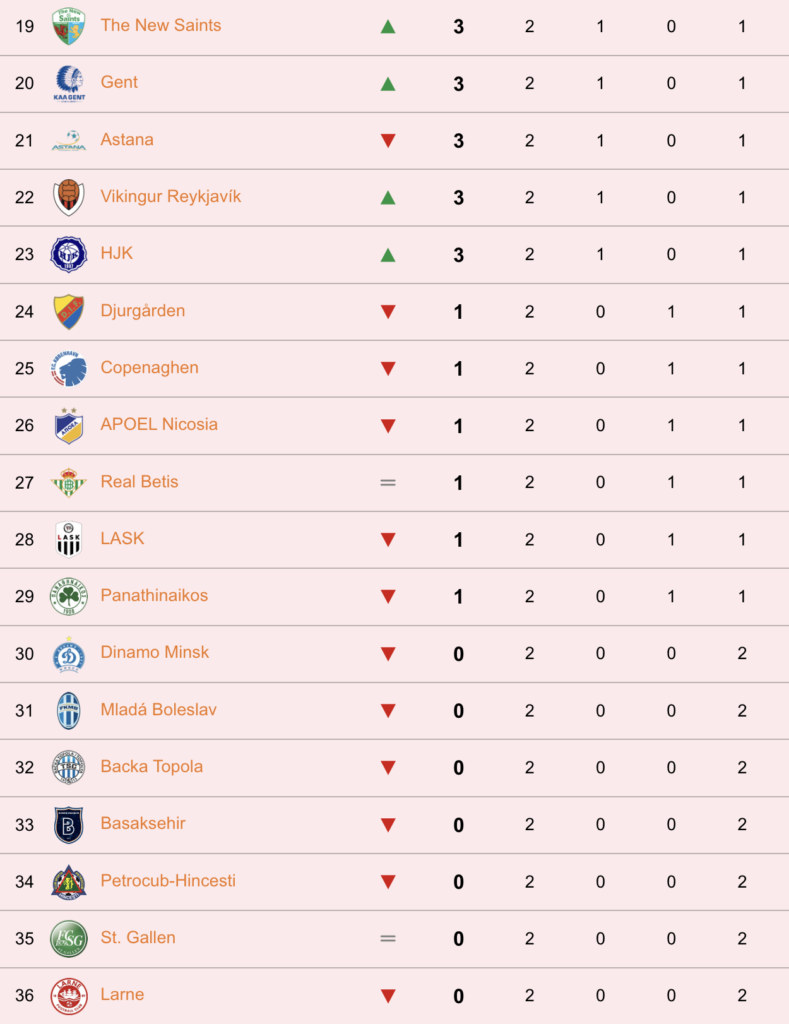Viewport: 789px width, 1024px height.
Task: Click the Copenhagen lion logo
Action: coord(69,368)
